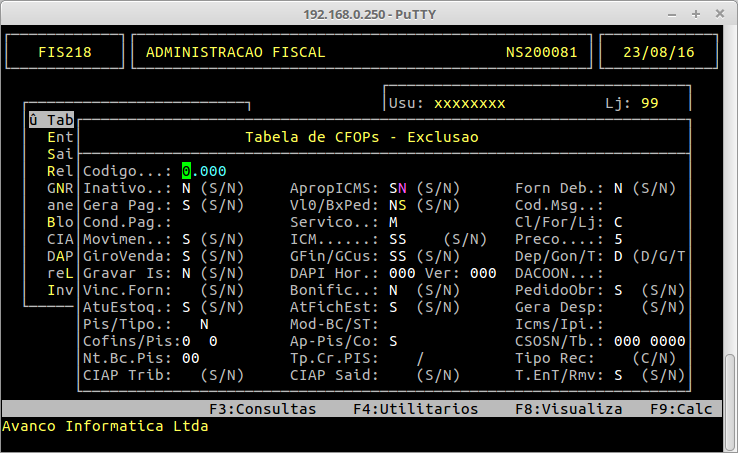The image size is (738, 453).
Task: Click the Preco field value
Action: (619, 239)
